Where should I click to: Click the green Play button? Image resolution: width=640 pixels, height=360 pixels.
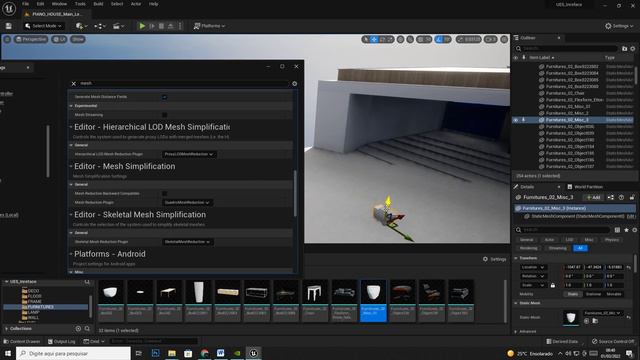[142, 26]
